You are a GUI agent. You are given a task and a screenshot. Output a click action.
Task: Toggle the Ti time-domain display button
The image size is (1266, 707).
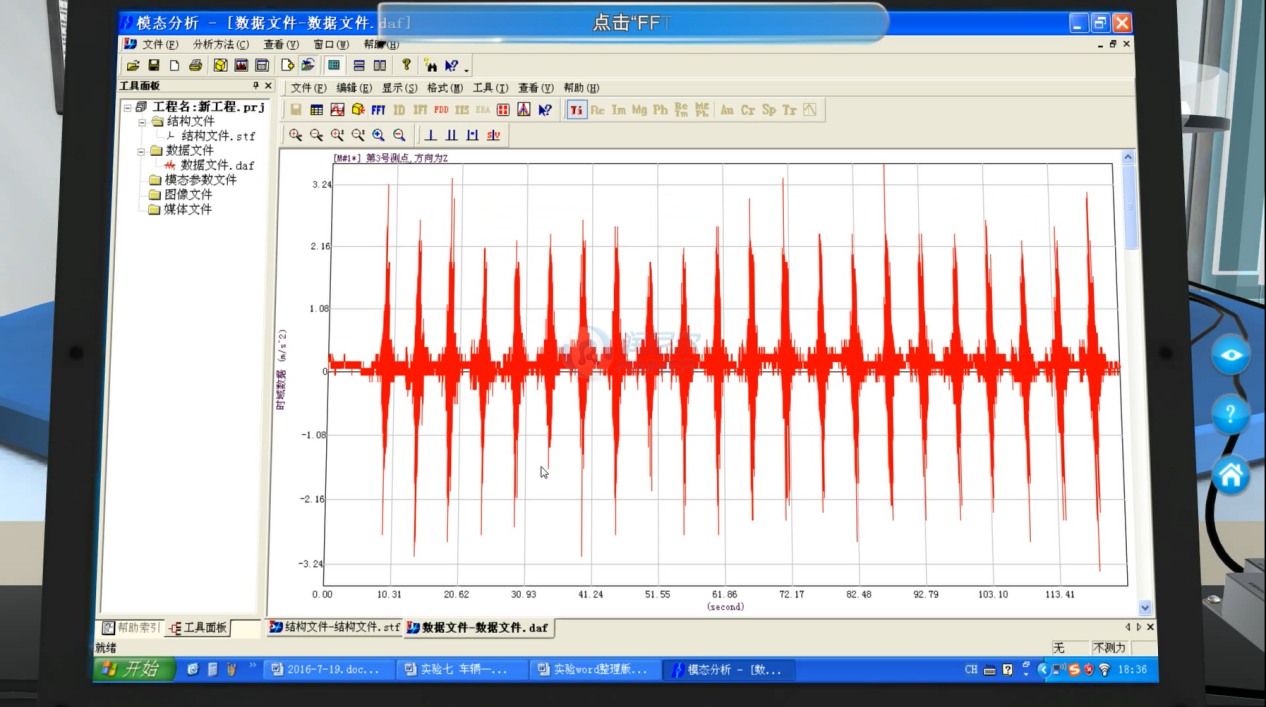[576, 110]
